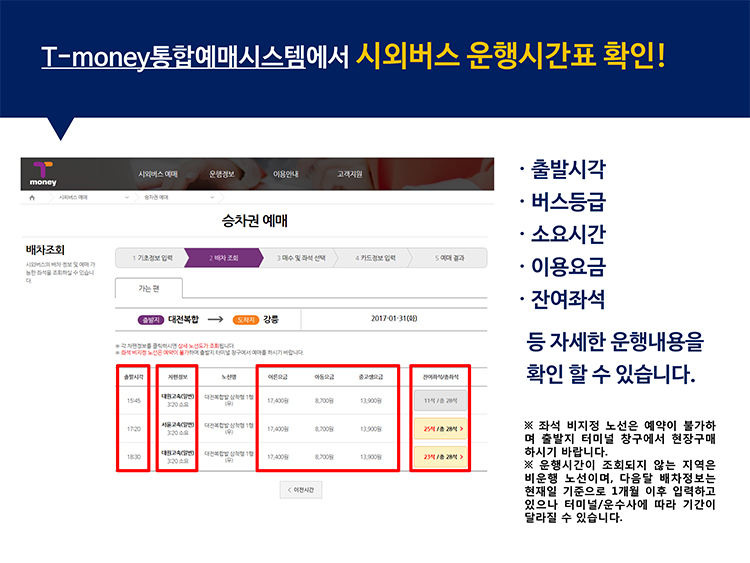Select step 4 카드정보 입력

tap(375, 258)
